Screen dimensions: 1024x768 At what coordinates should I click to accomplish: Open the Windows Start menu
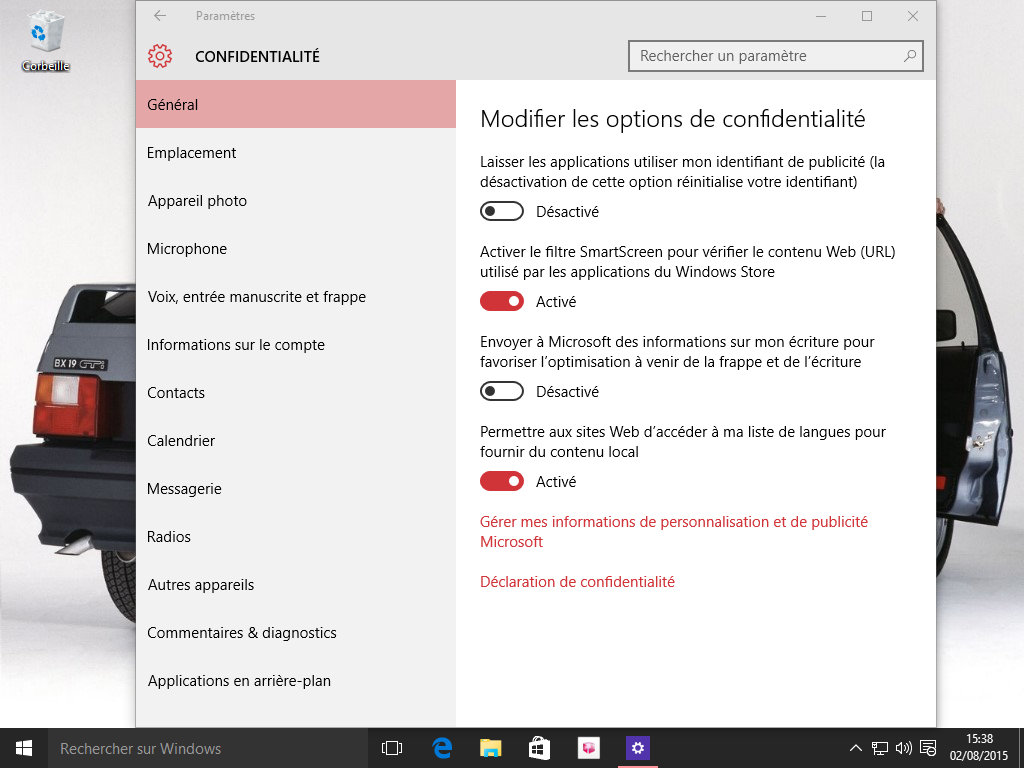24,748
